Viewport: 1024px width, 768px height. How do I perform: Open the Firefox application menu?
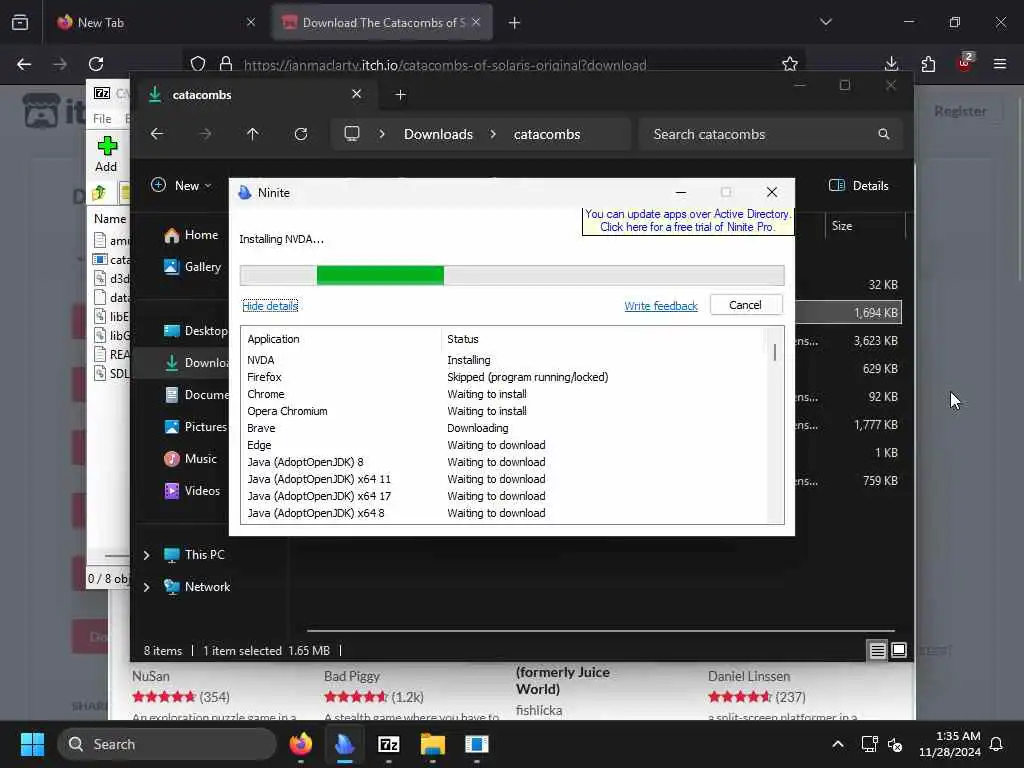point(1000,64)
